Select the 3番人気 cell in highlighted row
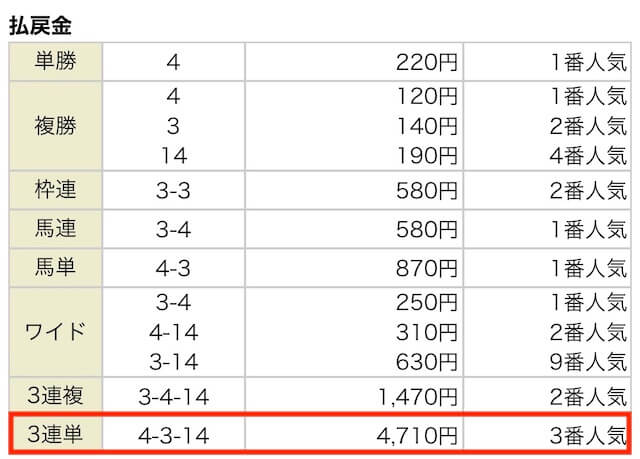This screenshot has width=640, height=459. point(588,436)
